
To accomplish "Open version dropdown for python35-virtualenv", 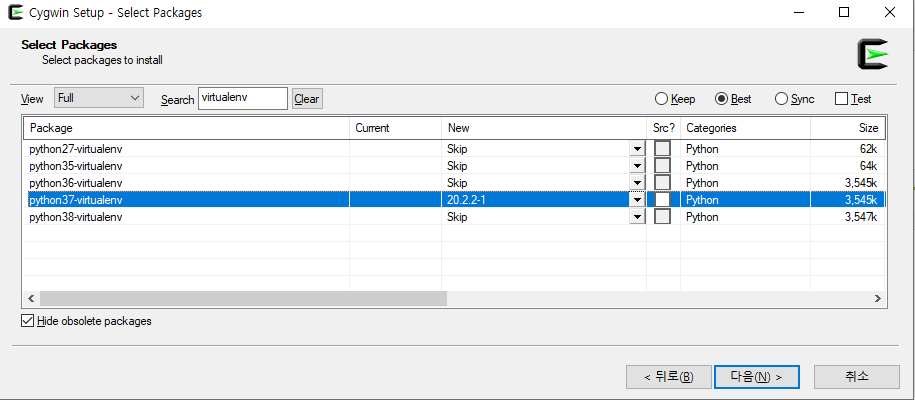I will (x=637, y=166).
